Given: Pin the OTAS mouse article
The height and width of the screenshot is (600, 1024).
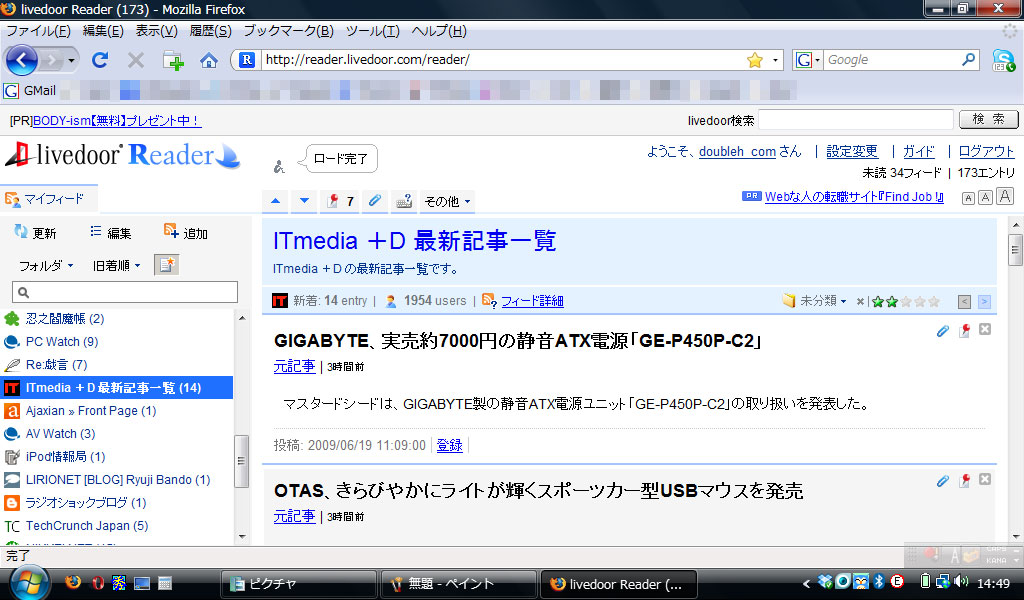Looking at the screenshot, I should [x=965, y=481].
